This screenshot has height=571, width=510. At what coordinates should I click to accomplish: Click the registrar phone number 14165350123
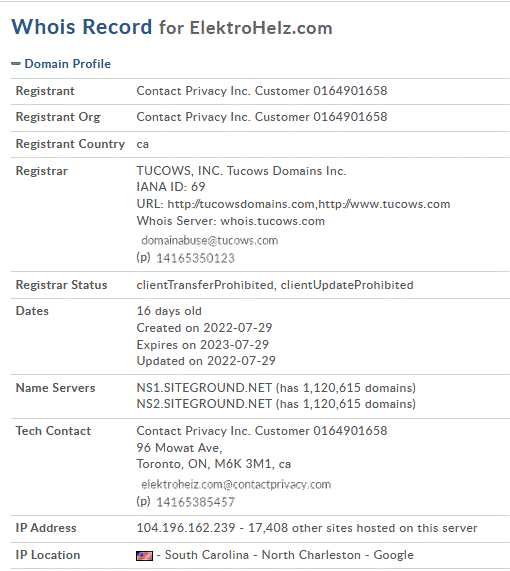[195, 258]
